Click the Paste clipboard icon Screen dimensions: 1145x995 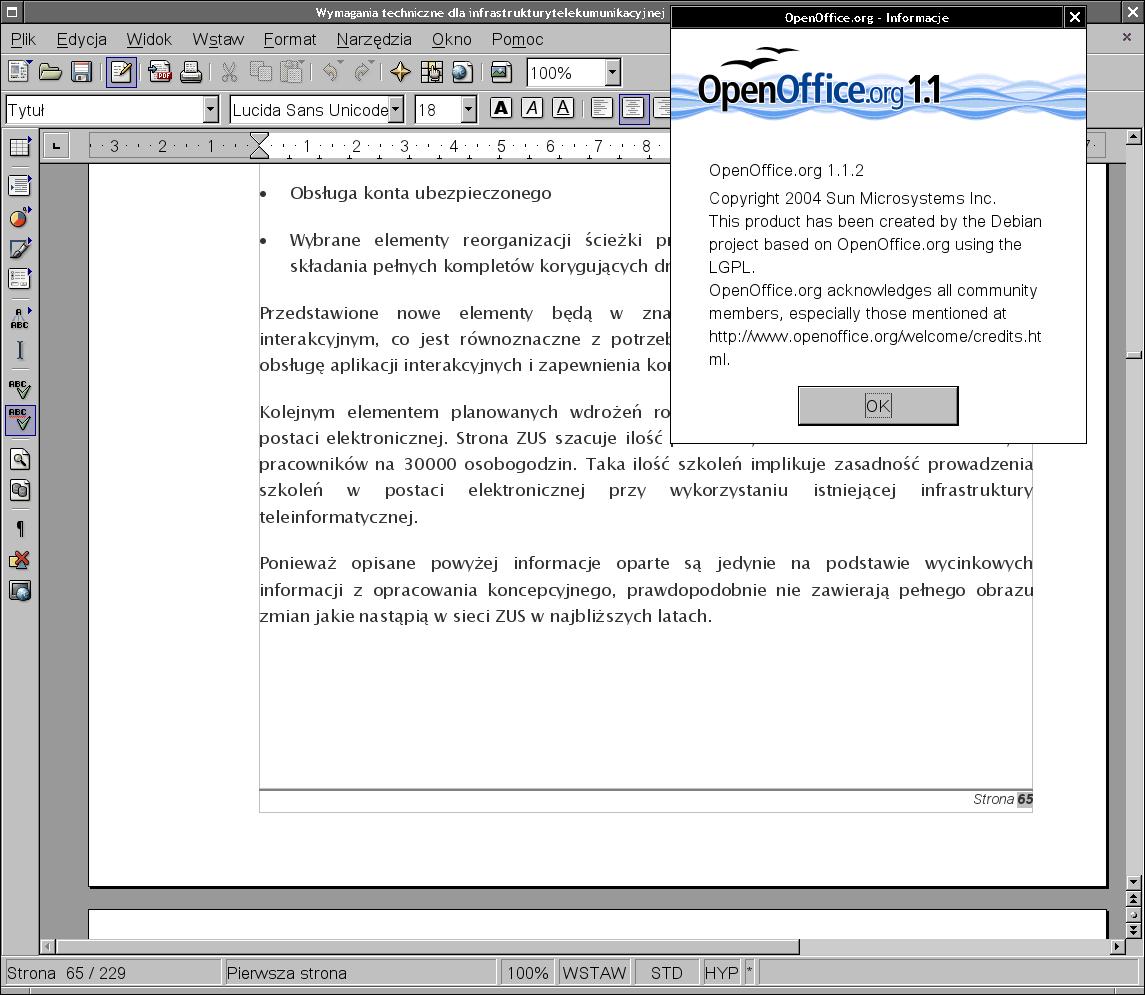(x=292, y=72)
